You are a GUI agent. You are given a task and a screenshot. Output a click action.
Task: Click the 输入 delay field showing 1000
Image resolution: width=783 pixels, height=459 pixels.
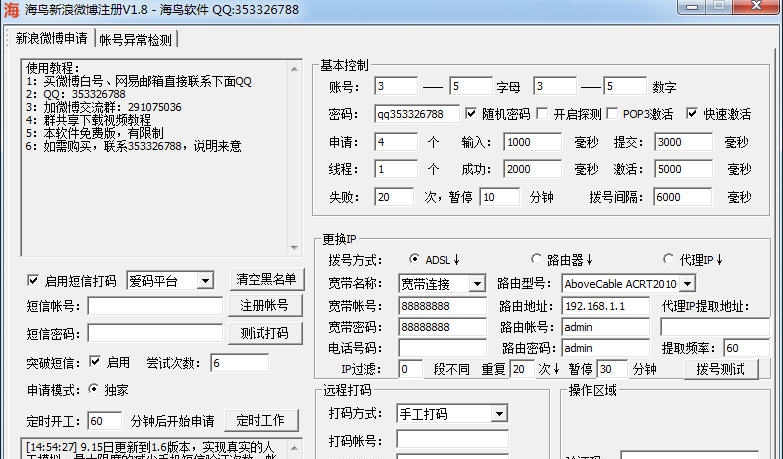pyautogui.click(x=532, y=142)
